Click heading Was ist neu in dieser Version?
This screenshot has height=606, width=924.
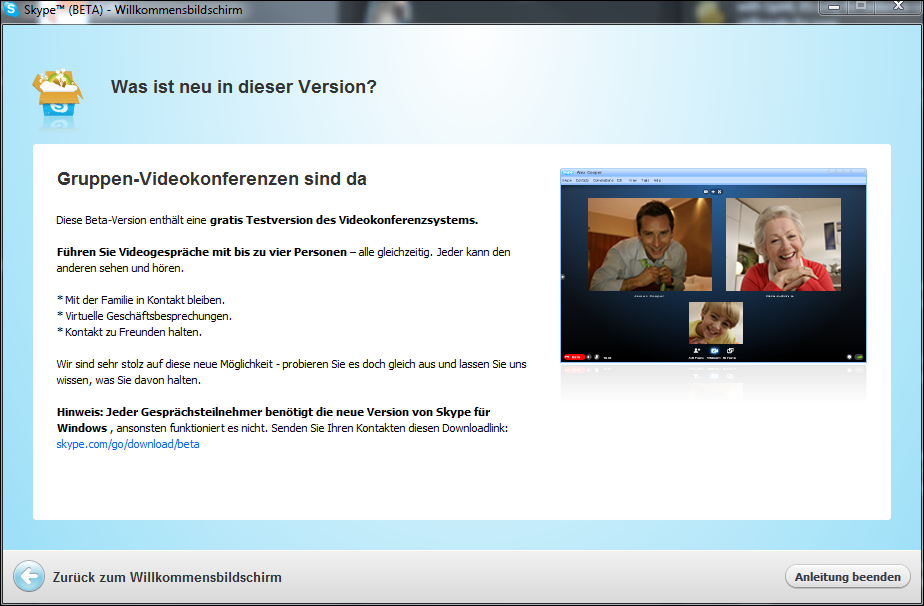tap(243, 87)
